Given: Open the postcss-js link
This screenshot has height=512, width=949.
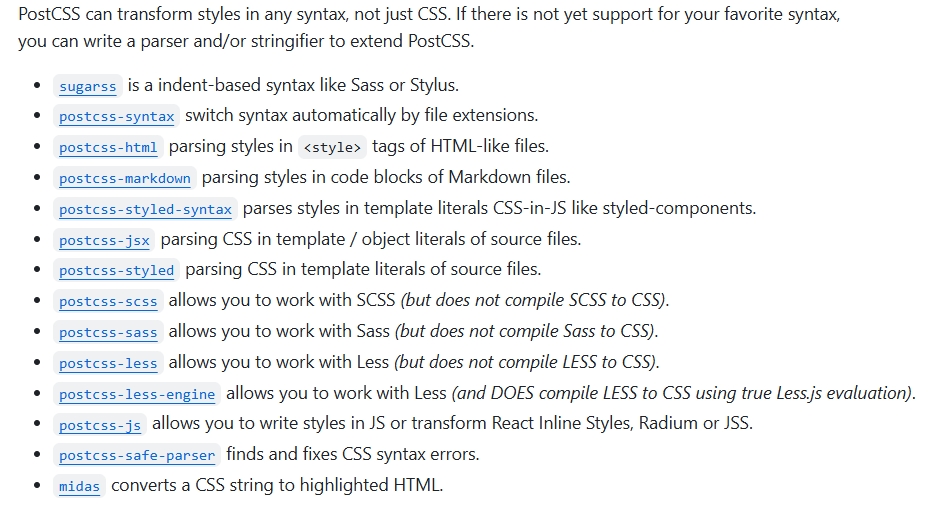Looking at the screenshot, I should point(100,425).
